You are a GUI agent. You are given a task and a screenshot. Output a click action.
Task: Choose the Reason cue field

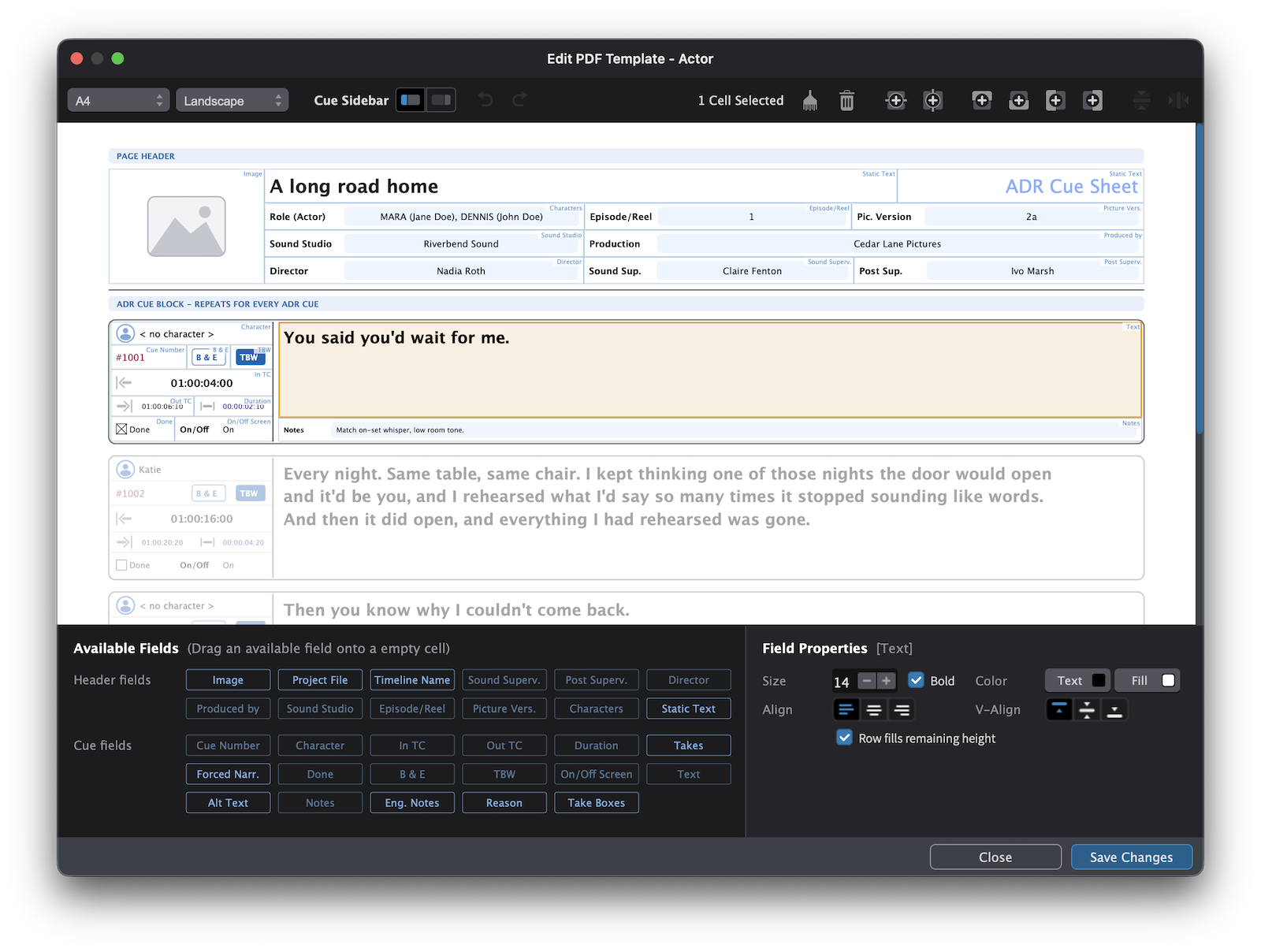(x=504, y=803)
